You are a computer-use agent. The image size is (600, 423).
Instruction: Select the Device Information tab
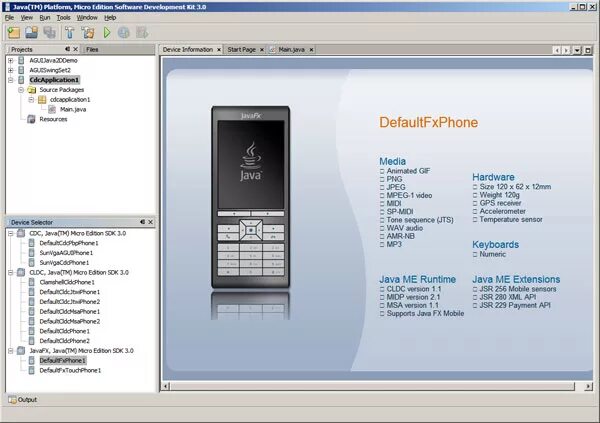pos(188,49)
